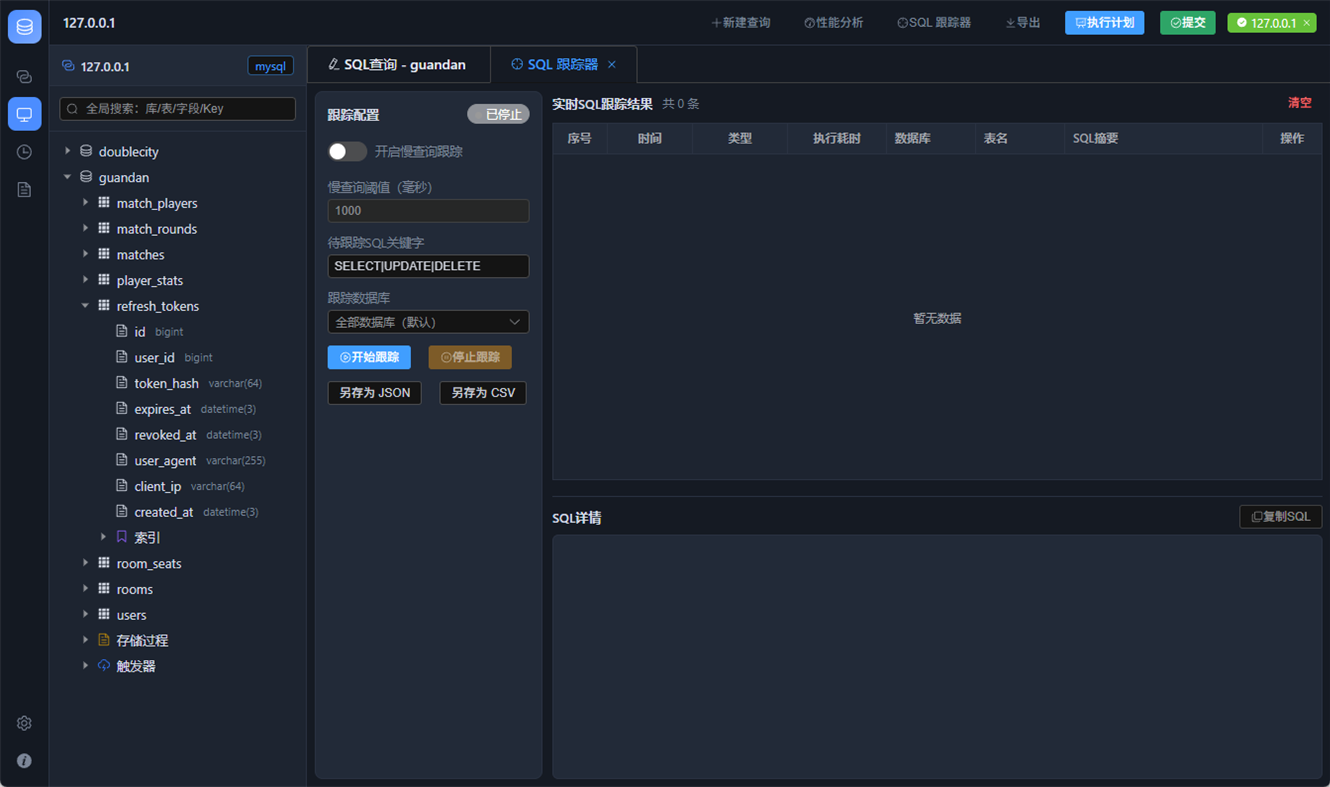Image resolution: width=1330 pixels, height=787 pixels.
Task: Open the 跟踪数据库 dropdown
Action: click(428, 322)
